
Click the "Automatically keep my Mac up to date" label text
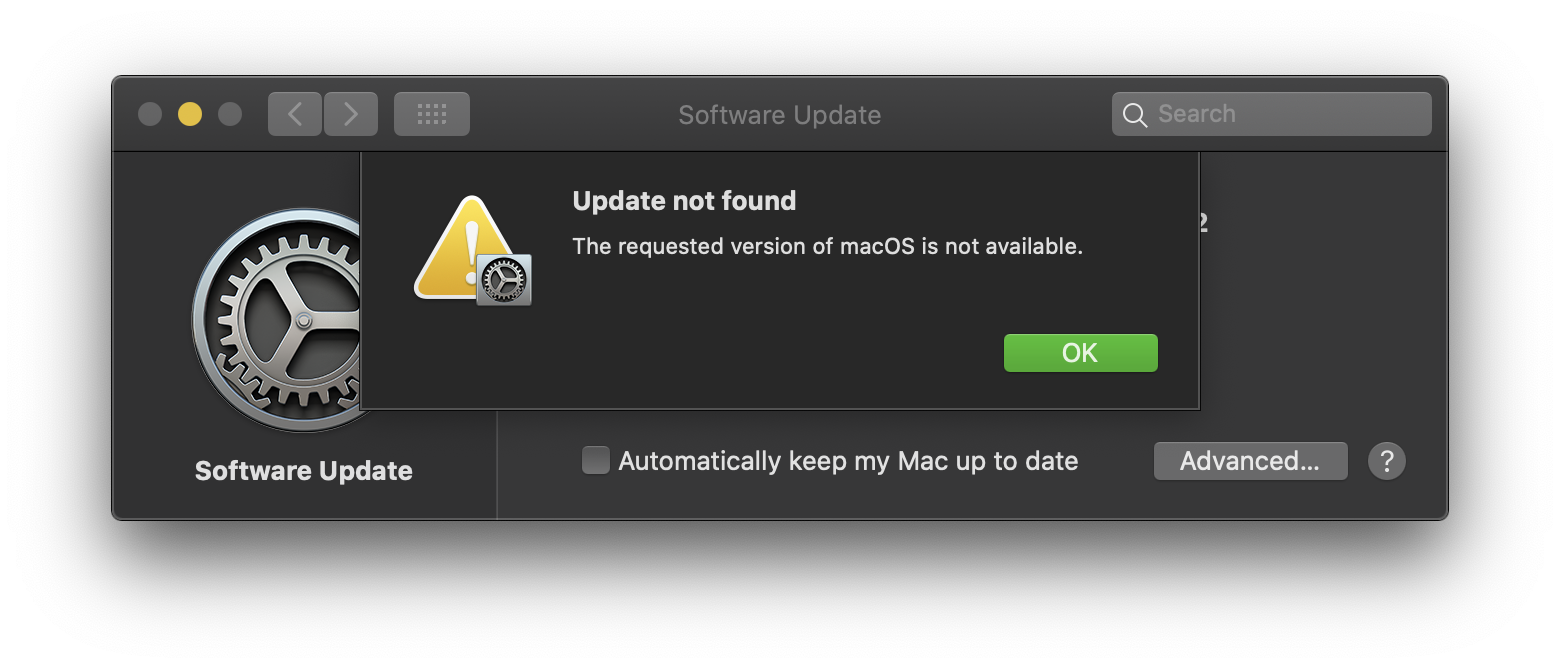click(x=848, y=461)
